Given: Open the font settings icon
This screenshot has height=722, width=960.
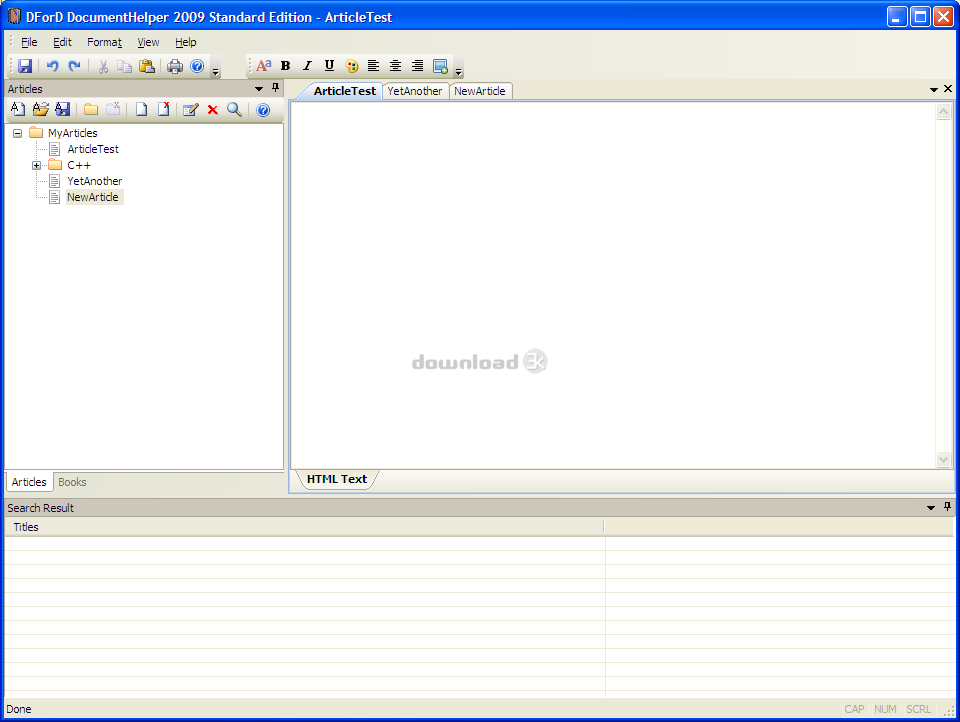Looking at the screenshot, I should (263, 66).
